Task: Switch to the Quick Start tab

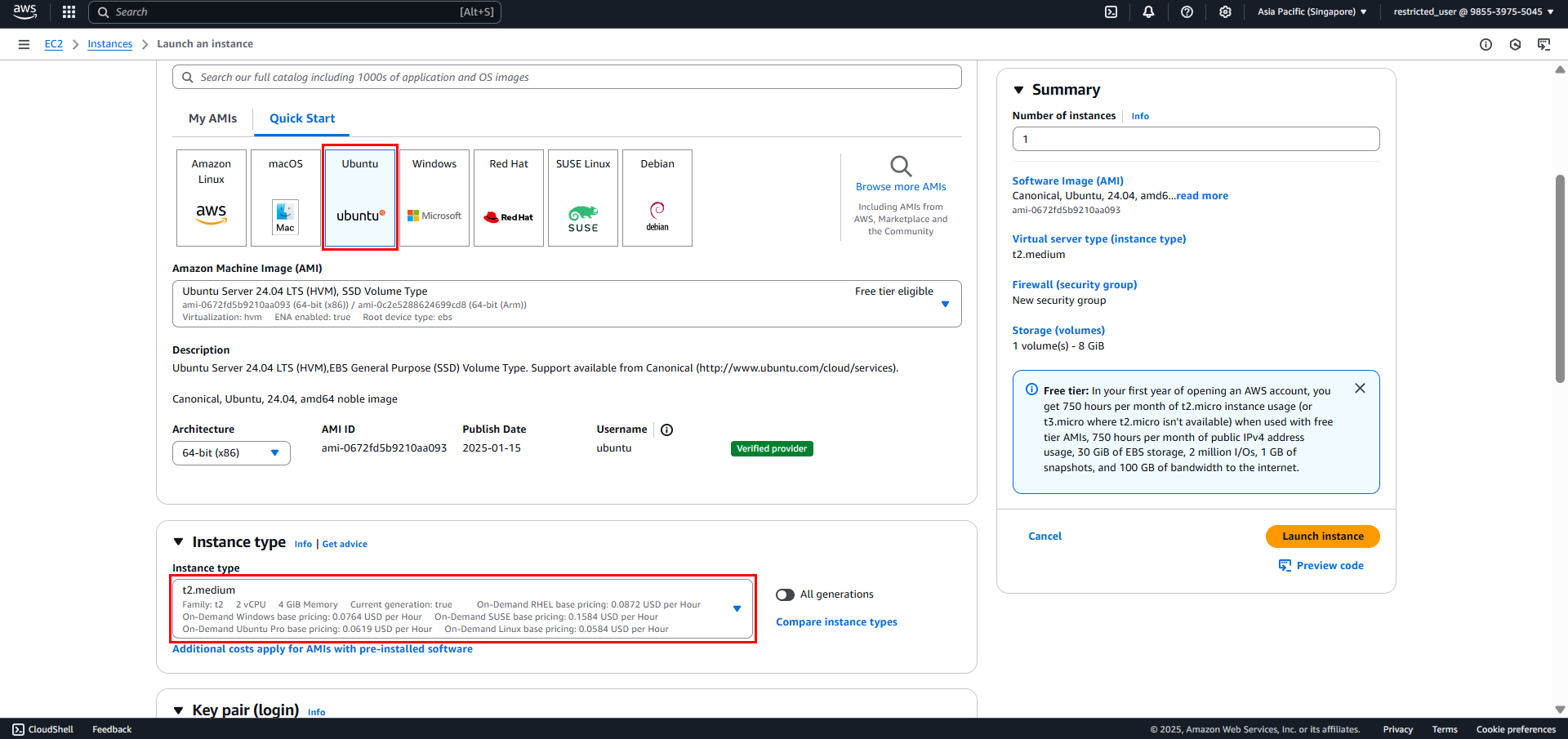Action: click(x=302, y=118)
